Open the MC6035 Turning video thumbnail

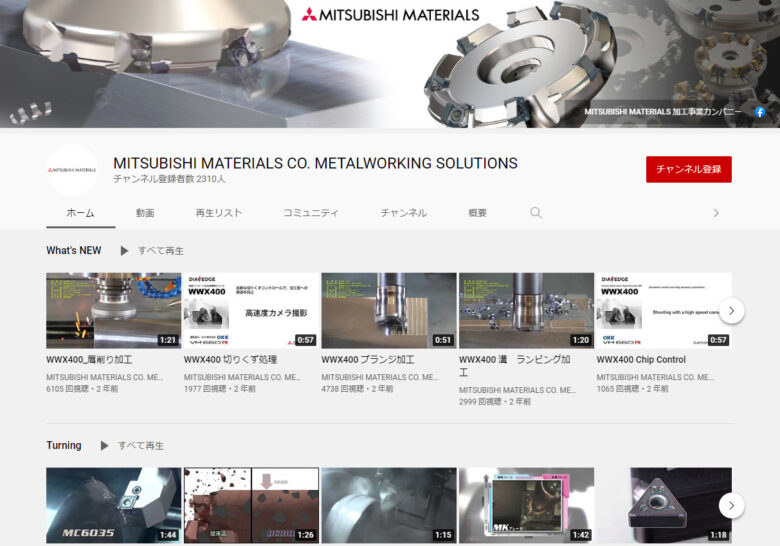tap(113, 505)
